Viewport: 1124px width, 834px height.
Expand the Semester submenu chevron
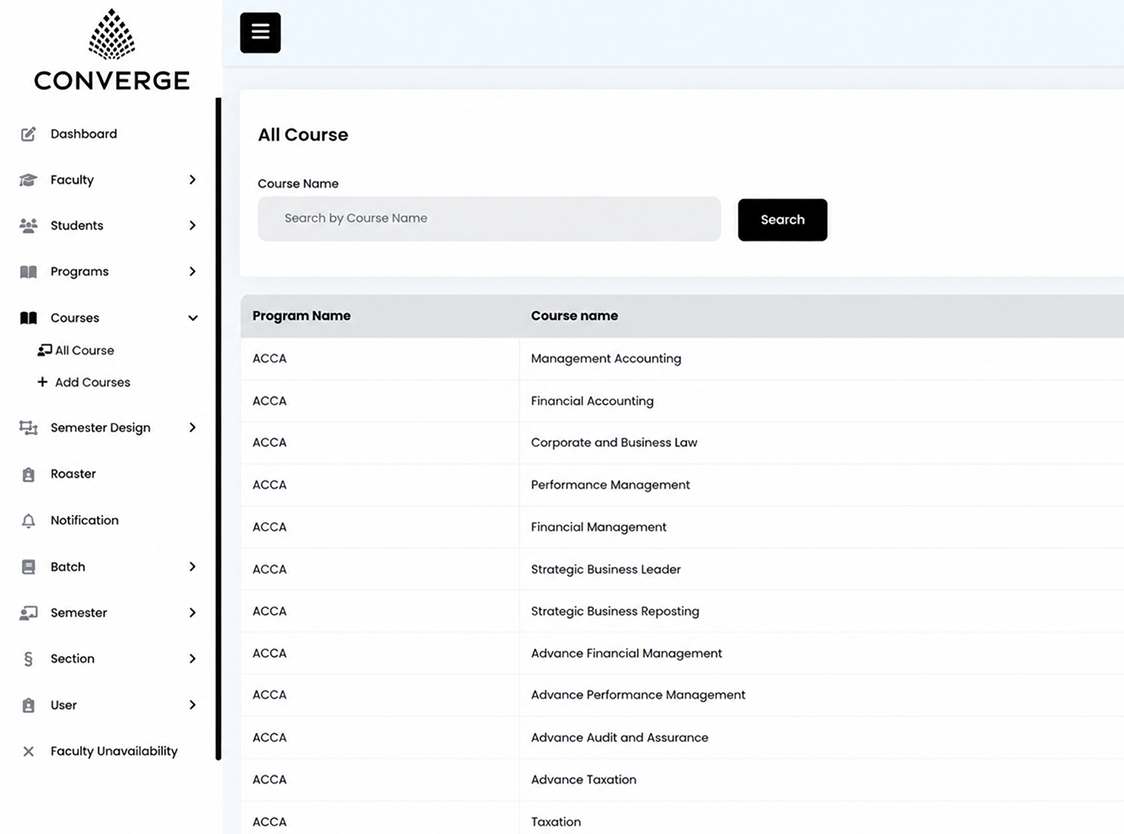[x=192, y=612]
